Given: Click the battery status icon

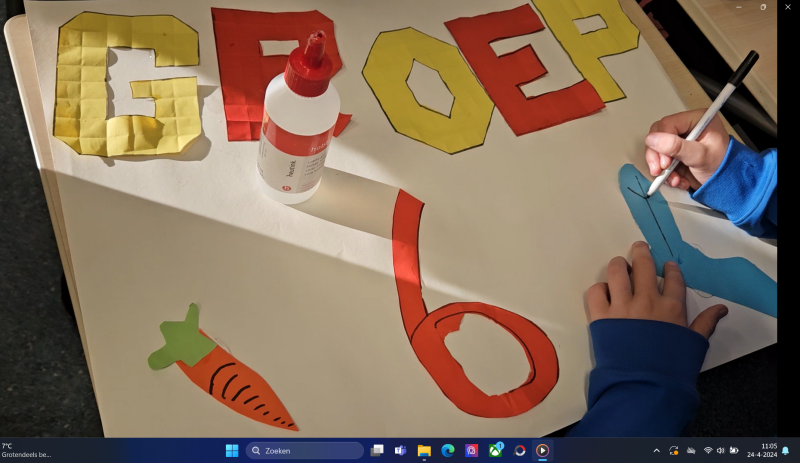Looking at the screenshot, I should click(734, 451).
